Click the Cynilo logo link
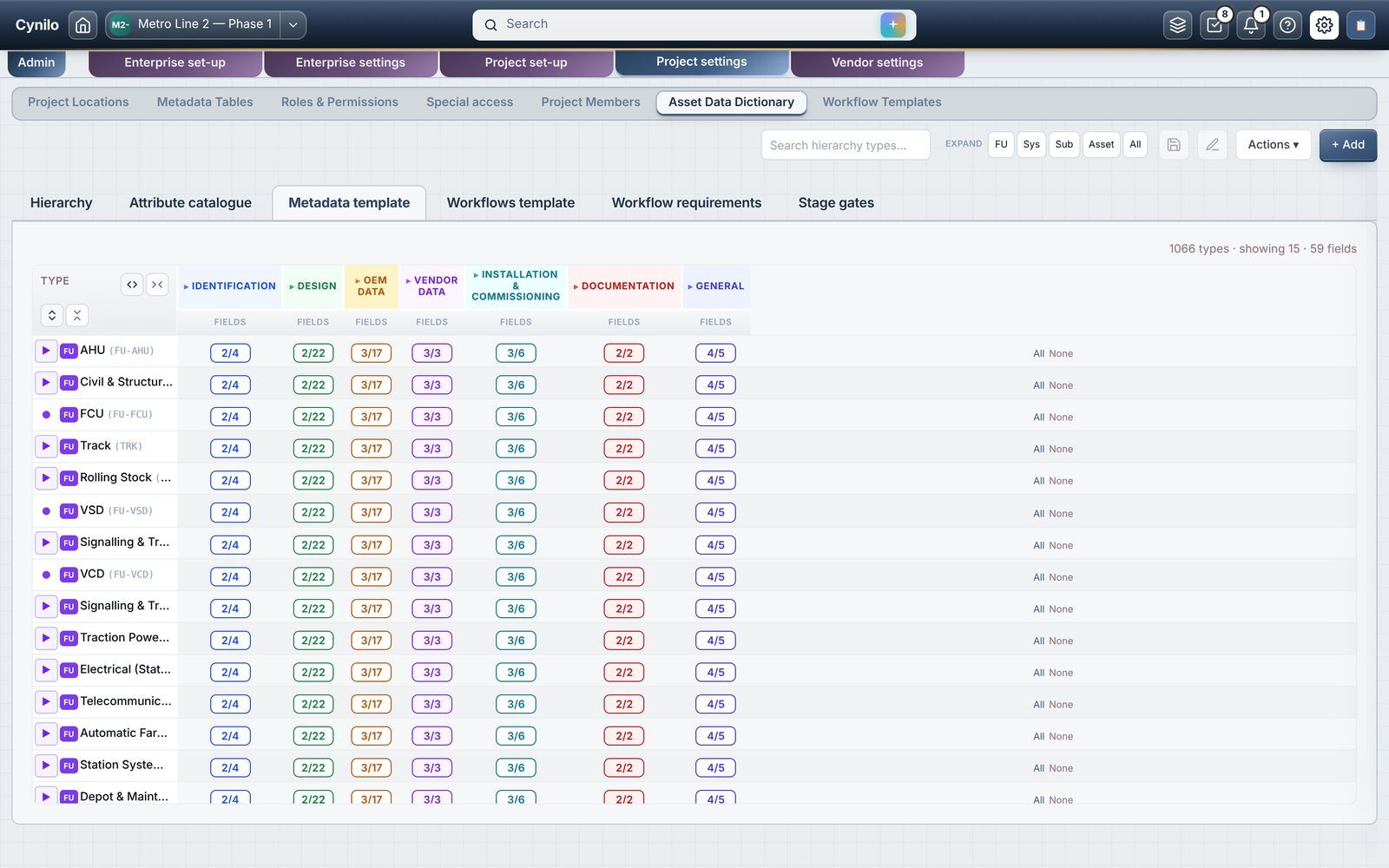Image resolution: width=1389 pixels, height=868 pixels. click(37, 25)
